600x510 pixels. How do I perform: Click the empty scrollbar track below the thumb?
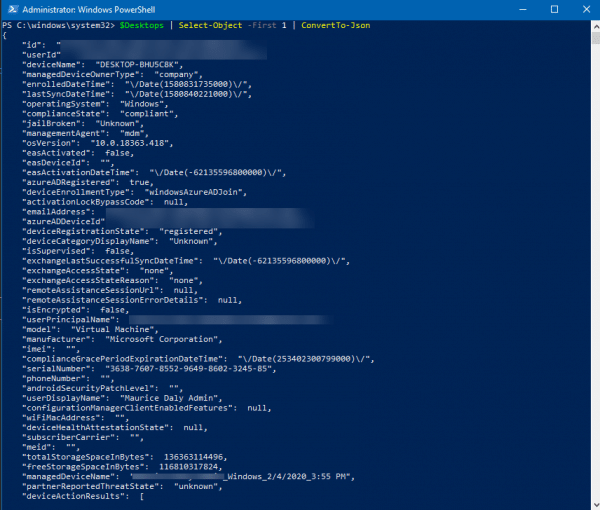coord(592,300)
